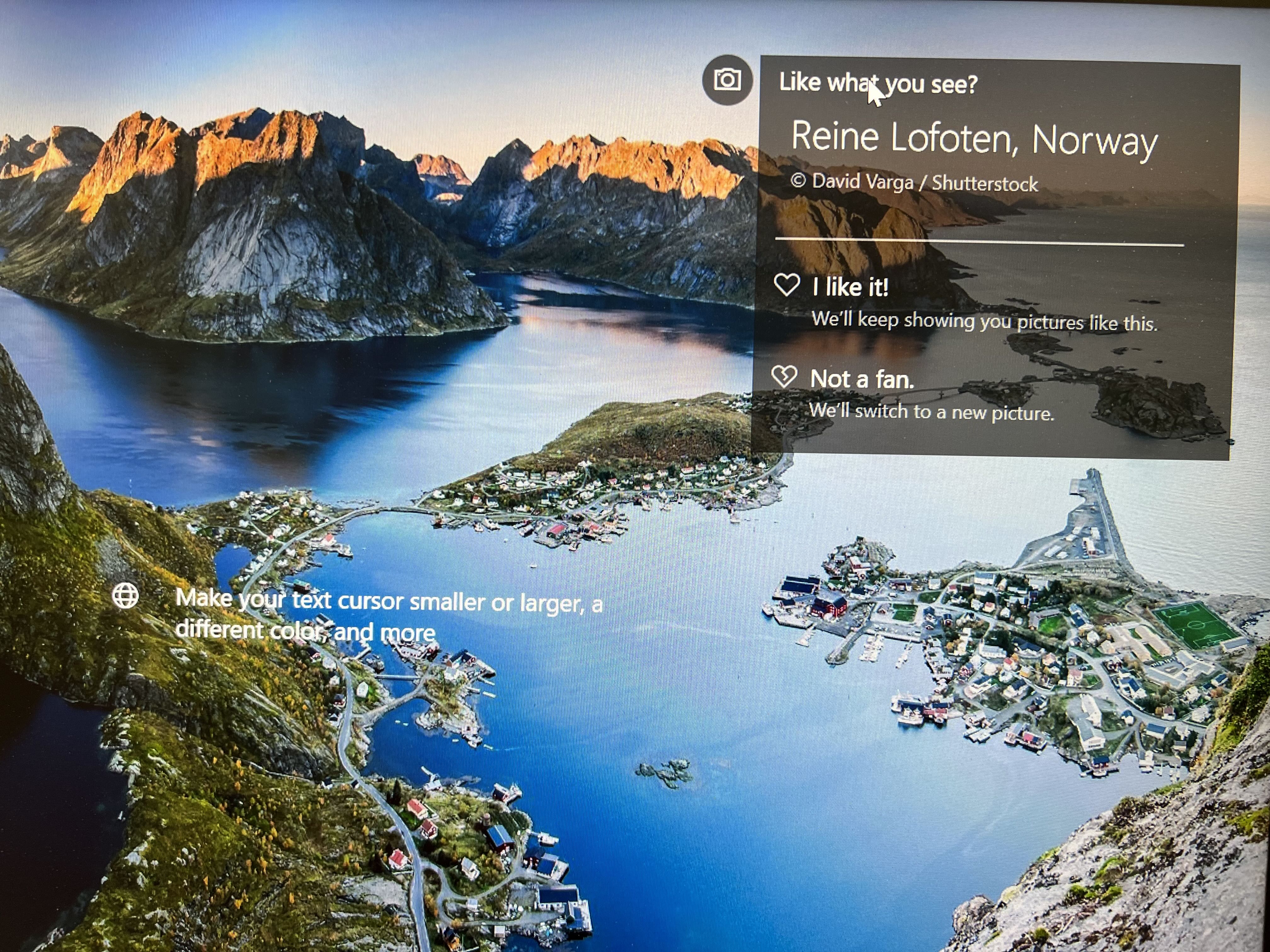Click the heart icon next to I like it!
1270x952 pixels.
tap(787, 285)
